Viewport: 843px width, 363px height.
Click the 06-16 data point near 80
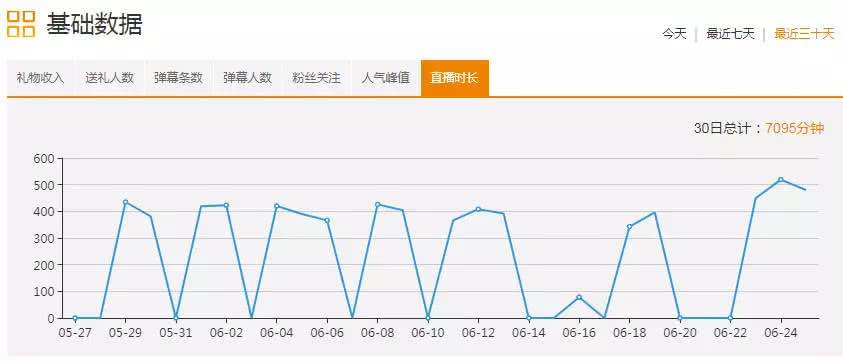[579, 297]
